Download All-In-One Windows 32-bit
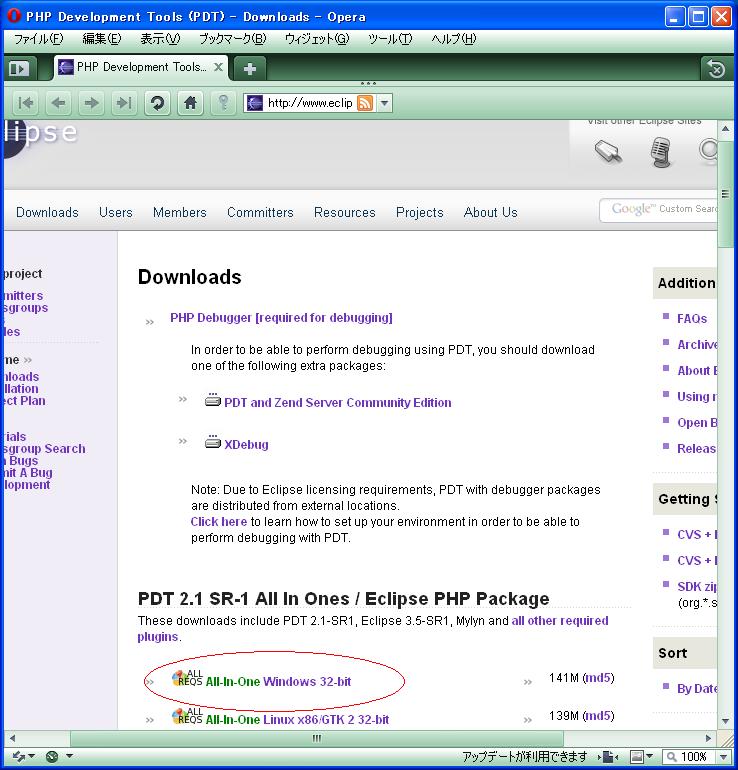Viewport: 738px width, 770px height. click(278, 682)
